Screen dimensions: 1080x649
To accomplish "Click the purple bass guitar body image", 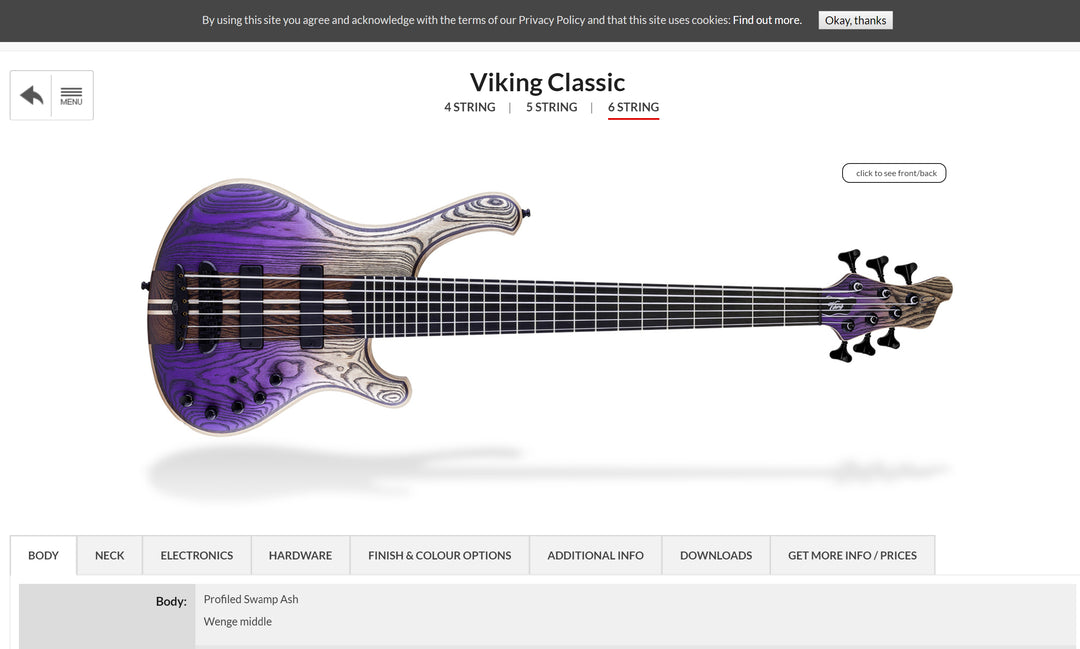I will (276, 307).
